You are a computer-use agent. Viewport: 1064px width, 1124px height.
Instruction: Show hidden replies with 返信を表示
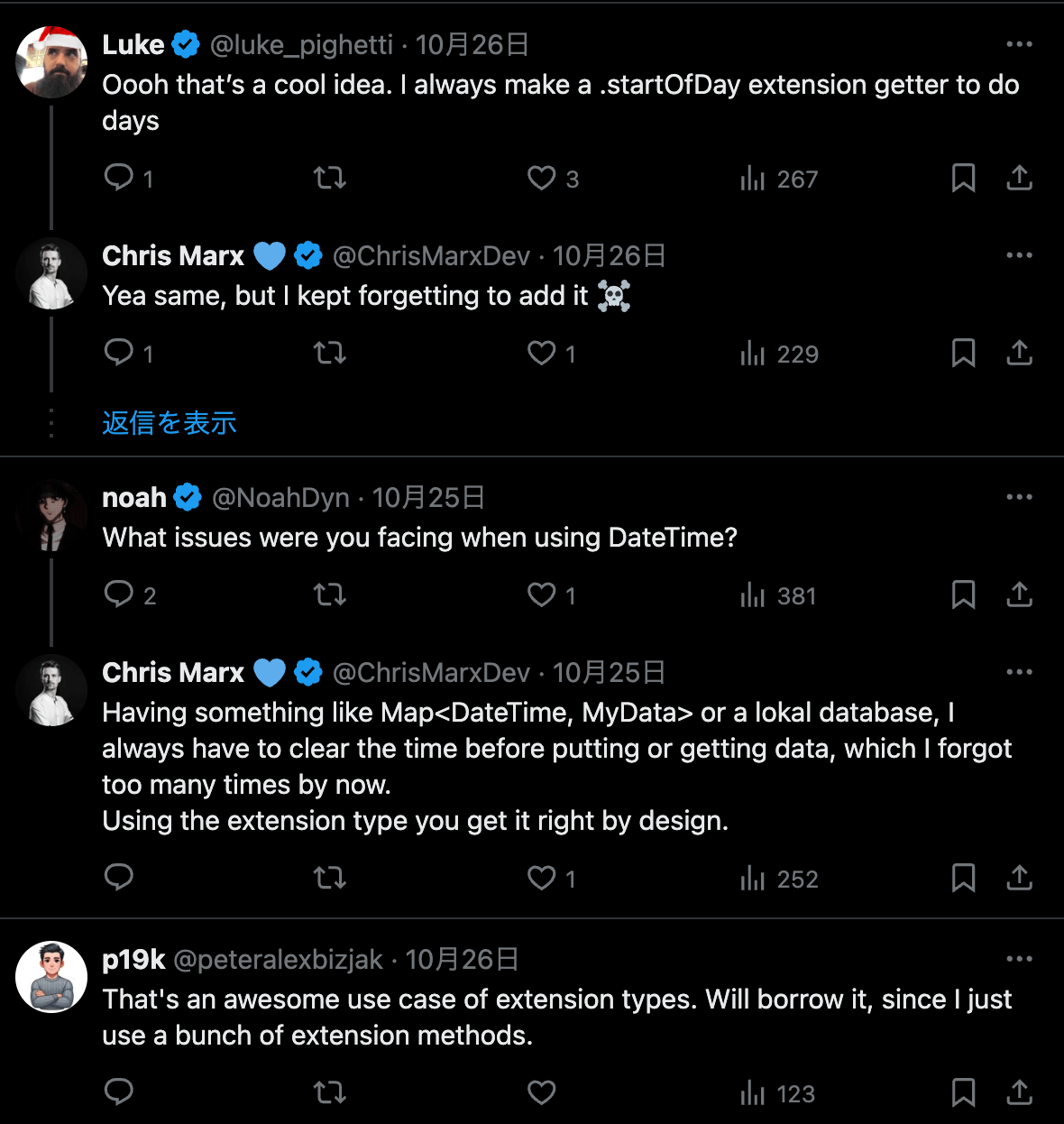tap(170, 423)
